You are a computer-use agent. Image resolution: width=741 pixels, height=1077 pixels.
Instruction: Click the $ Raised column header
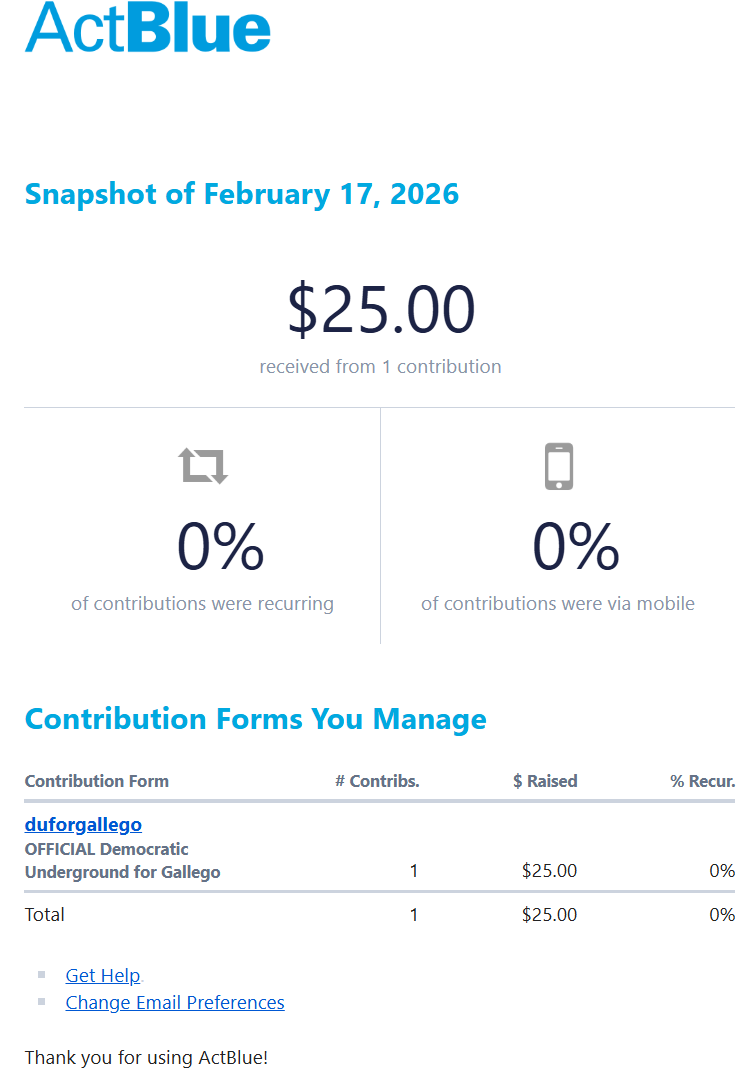[545, 781]
